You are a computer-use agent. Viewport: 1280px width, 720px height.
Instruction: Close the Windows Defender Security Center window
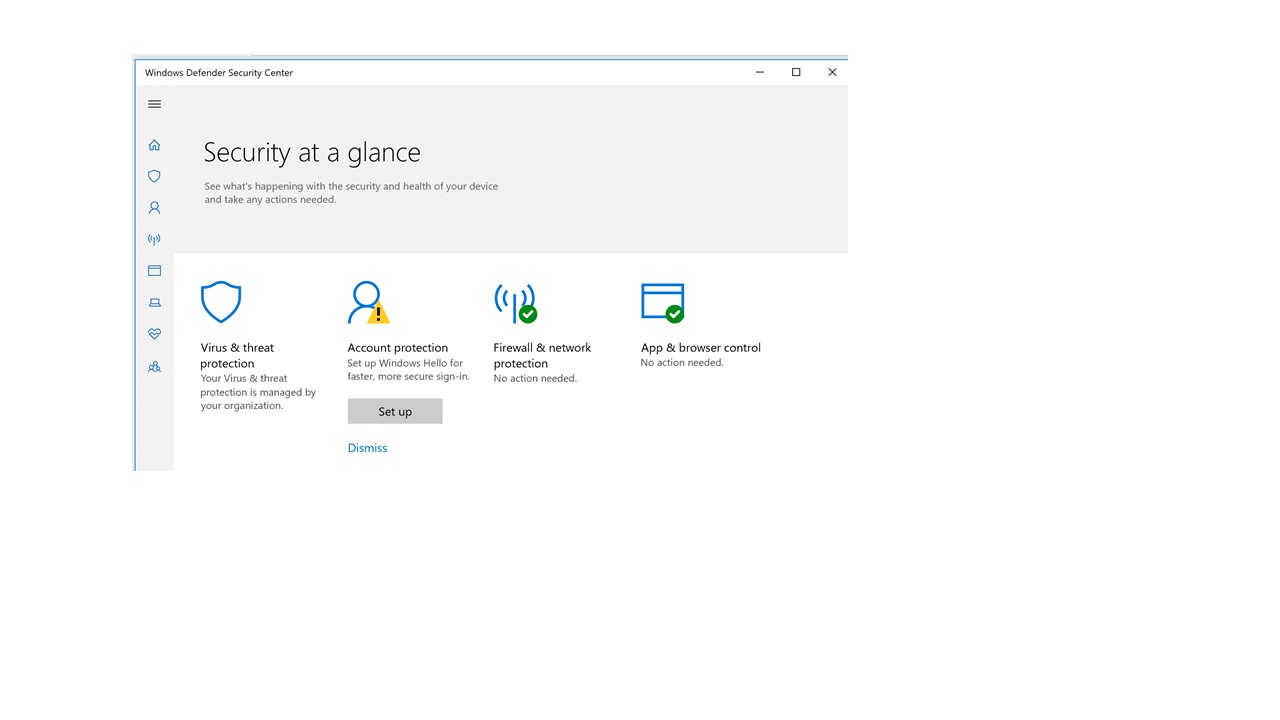[x=832, y=72]
